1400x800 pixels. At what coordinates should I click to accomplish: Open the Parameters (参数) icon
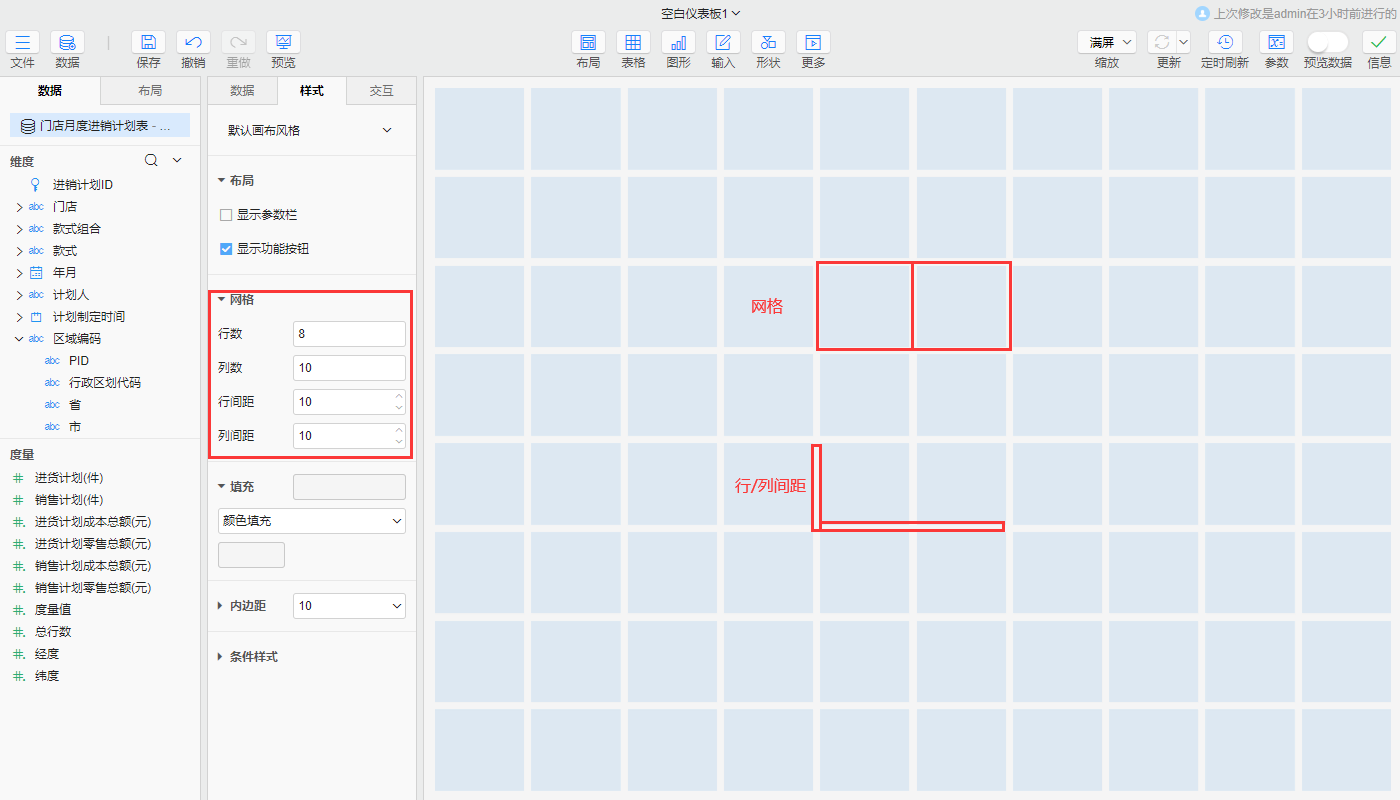pyautogui.click(x=1276, y=42)
